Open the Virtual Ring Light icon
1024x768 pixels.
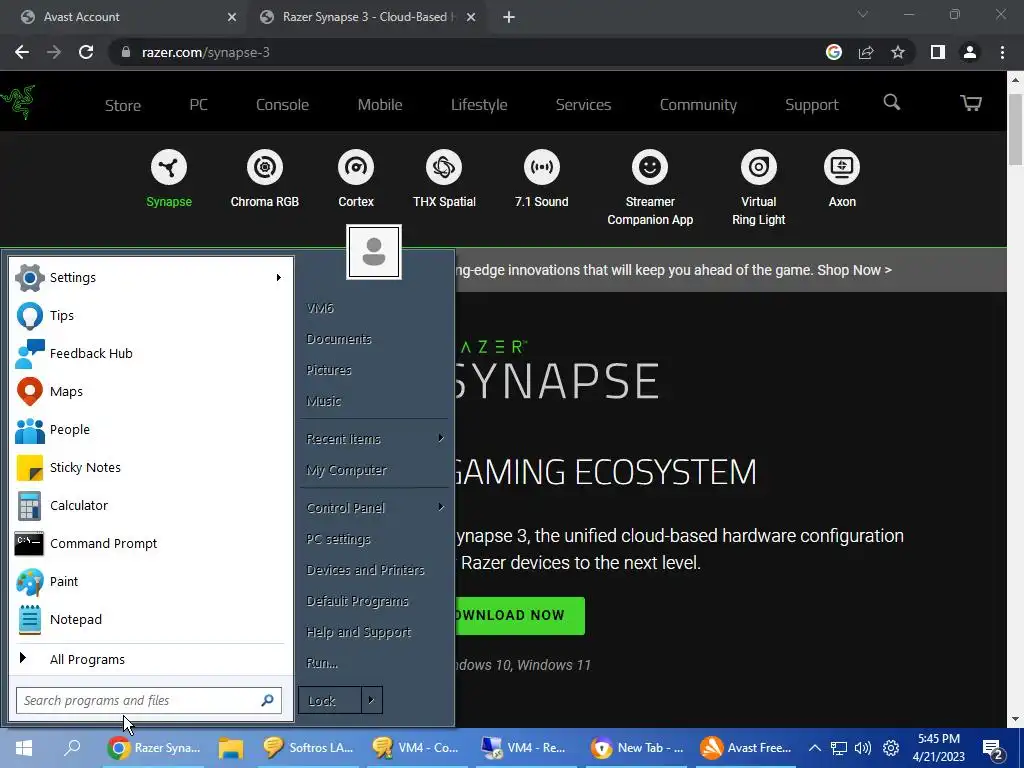758,167
